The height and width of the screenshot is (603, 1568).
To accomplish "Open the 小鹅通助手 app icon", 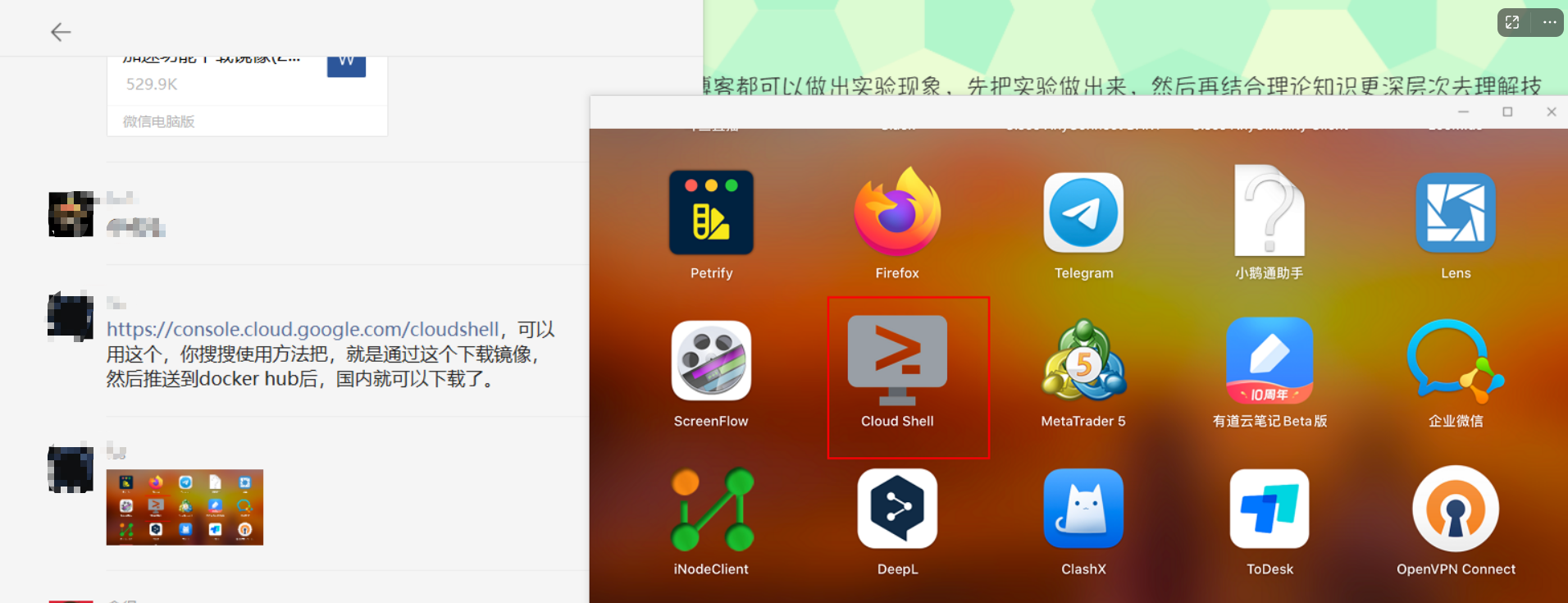I will 1269,211.
